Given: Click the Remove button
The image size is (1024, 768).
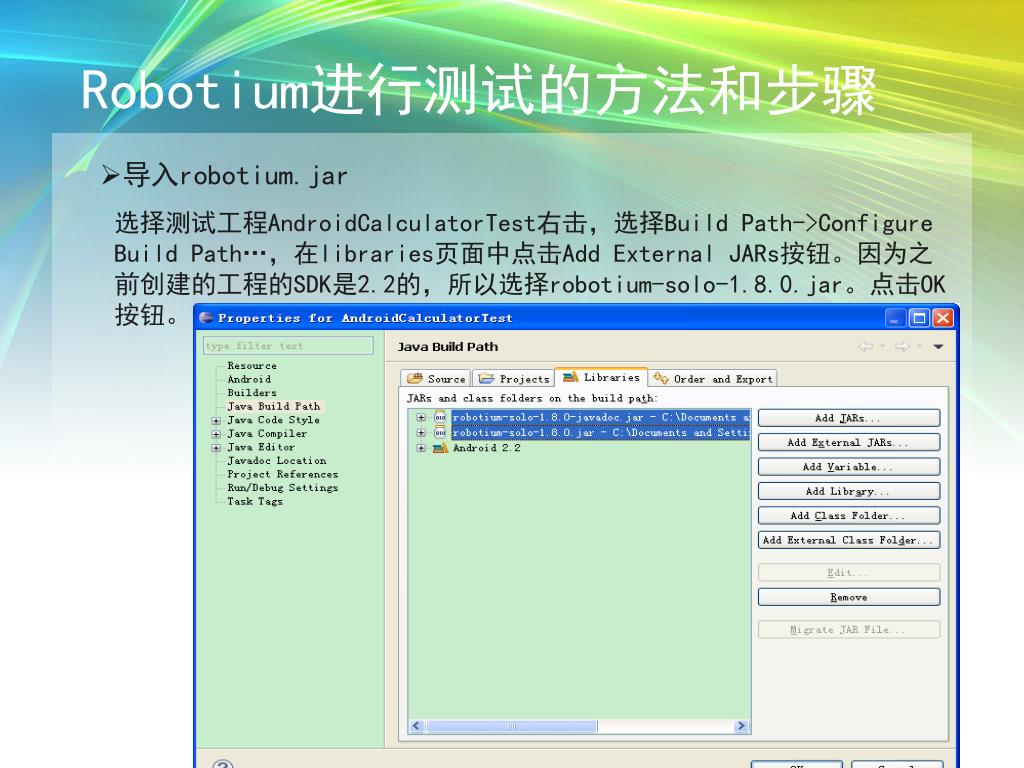Looking at the screenshot, I should (x=849, y=597).
